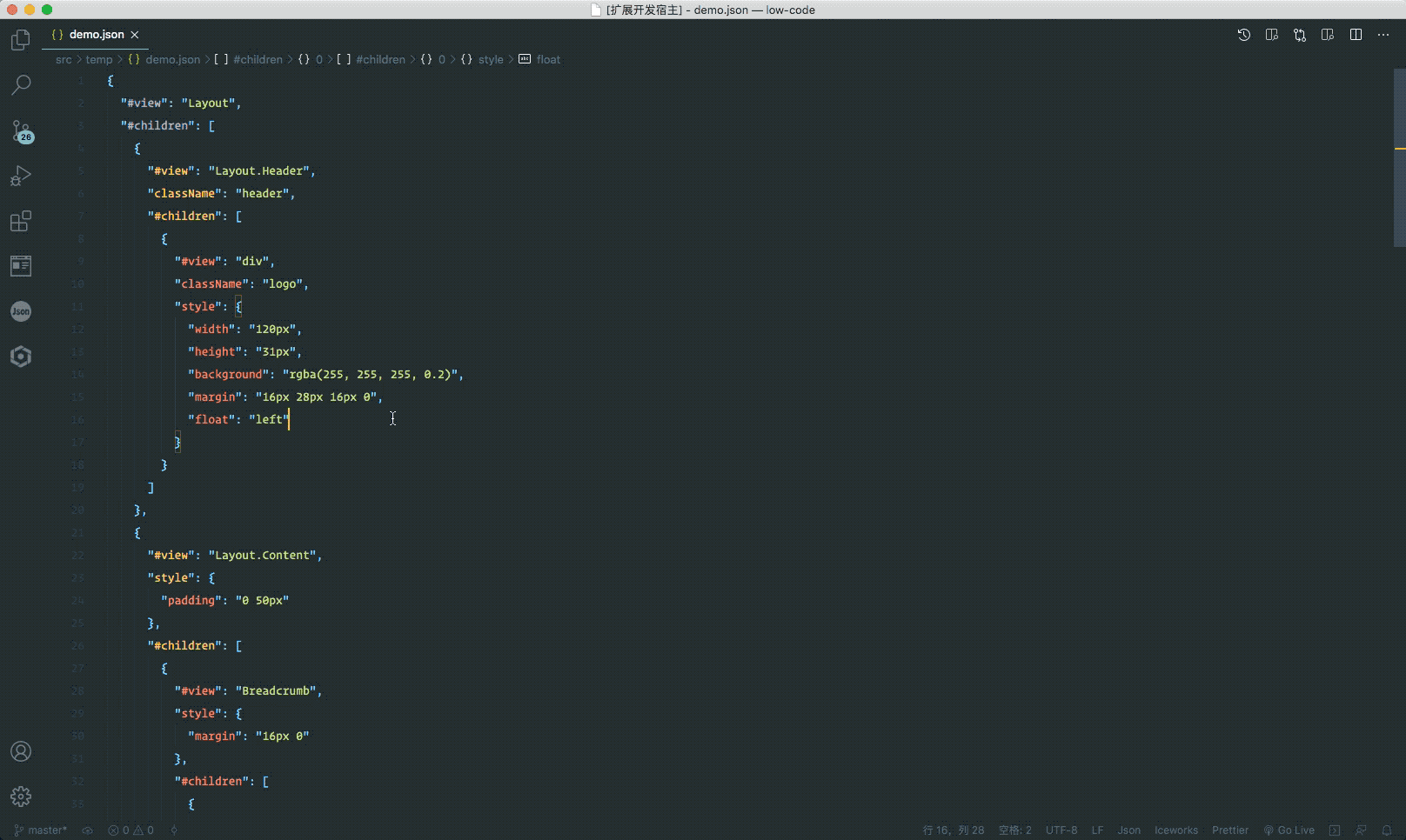Click the temp breadcrumb
This screenshot has height=840, width=1406.
[x=99, y=59]
